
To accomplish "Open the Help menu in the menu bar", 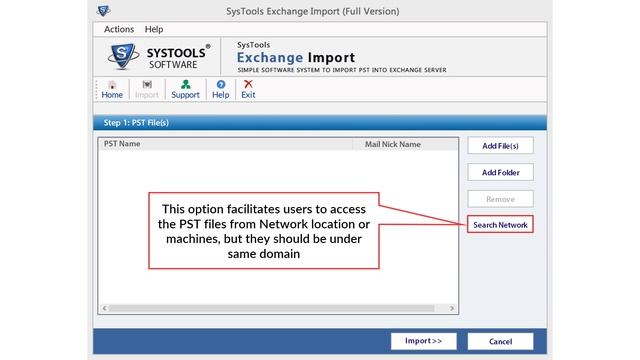I will click(x=154, y=29).
